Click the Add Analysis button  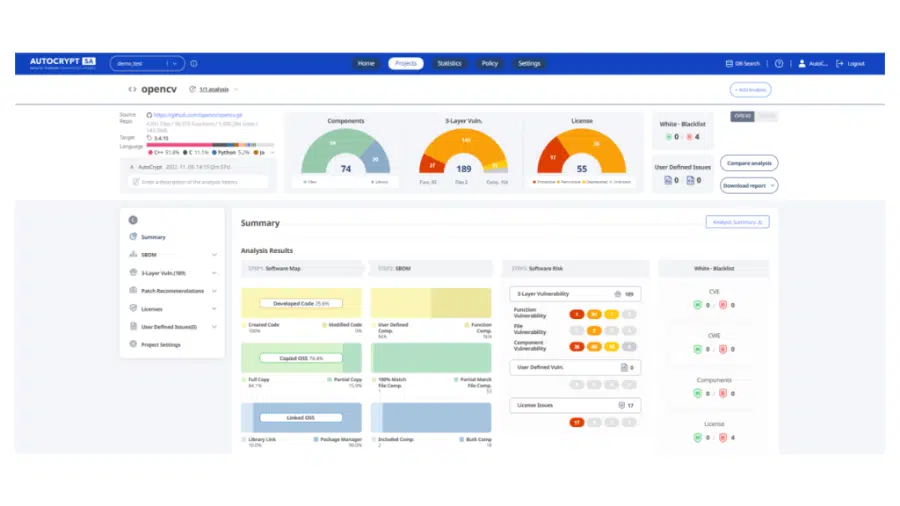(x=750, y=89)
